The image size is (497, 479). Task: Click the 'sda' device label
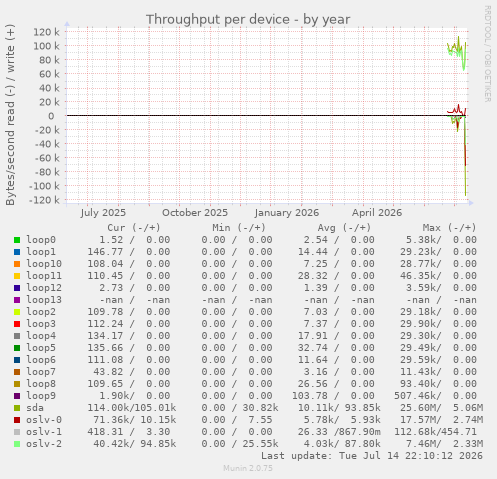[35, 408]
